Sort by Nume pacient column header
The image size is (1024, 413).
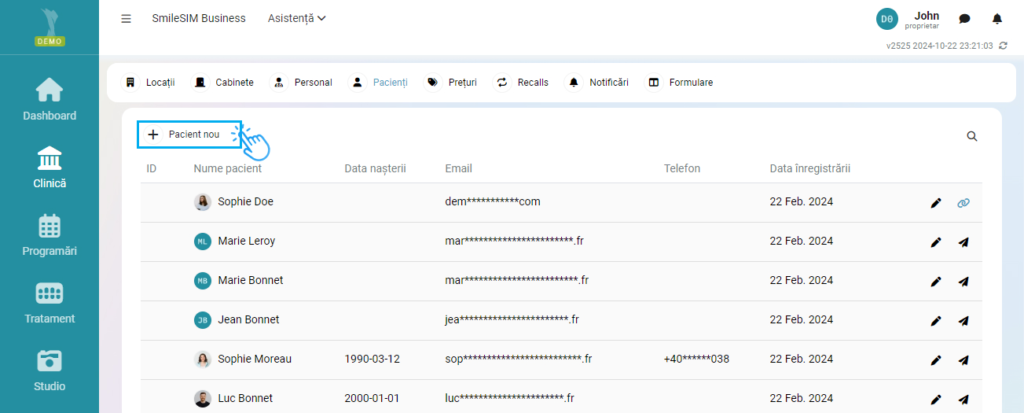227,168
